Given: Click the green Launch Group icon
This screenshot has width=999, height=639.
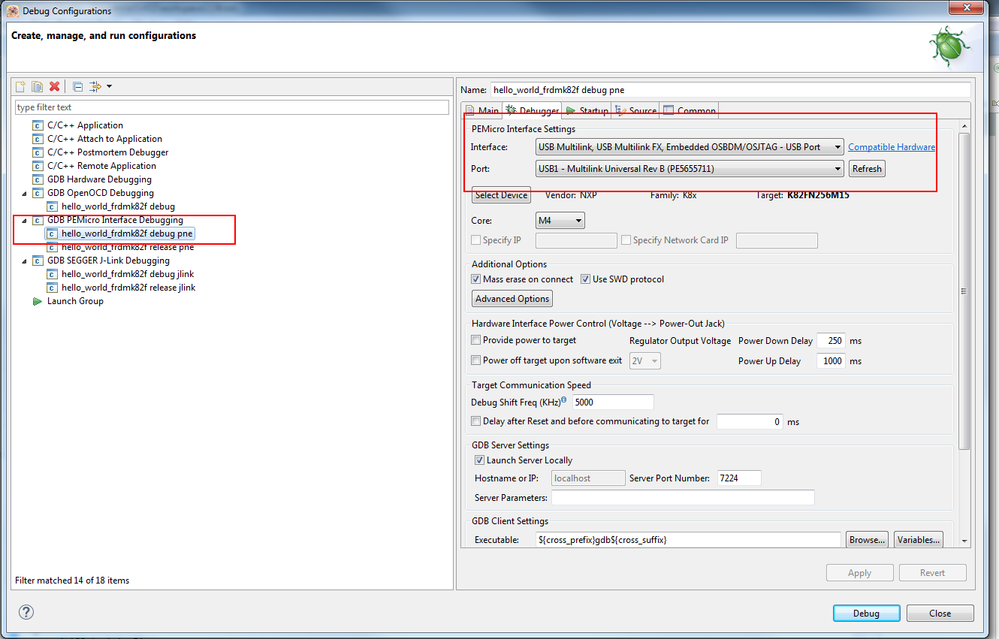Looking at the screenshot, I should [38, 301].
